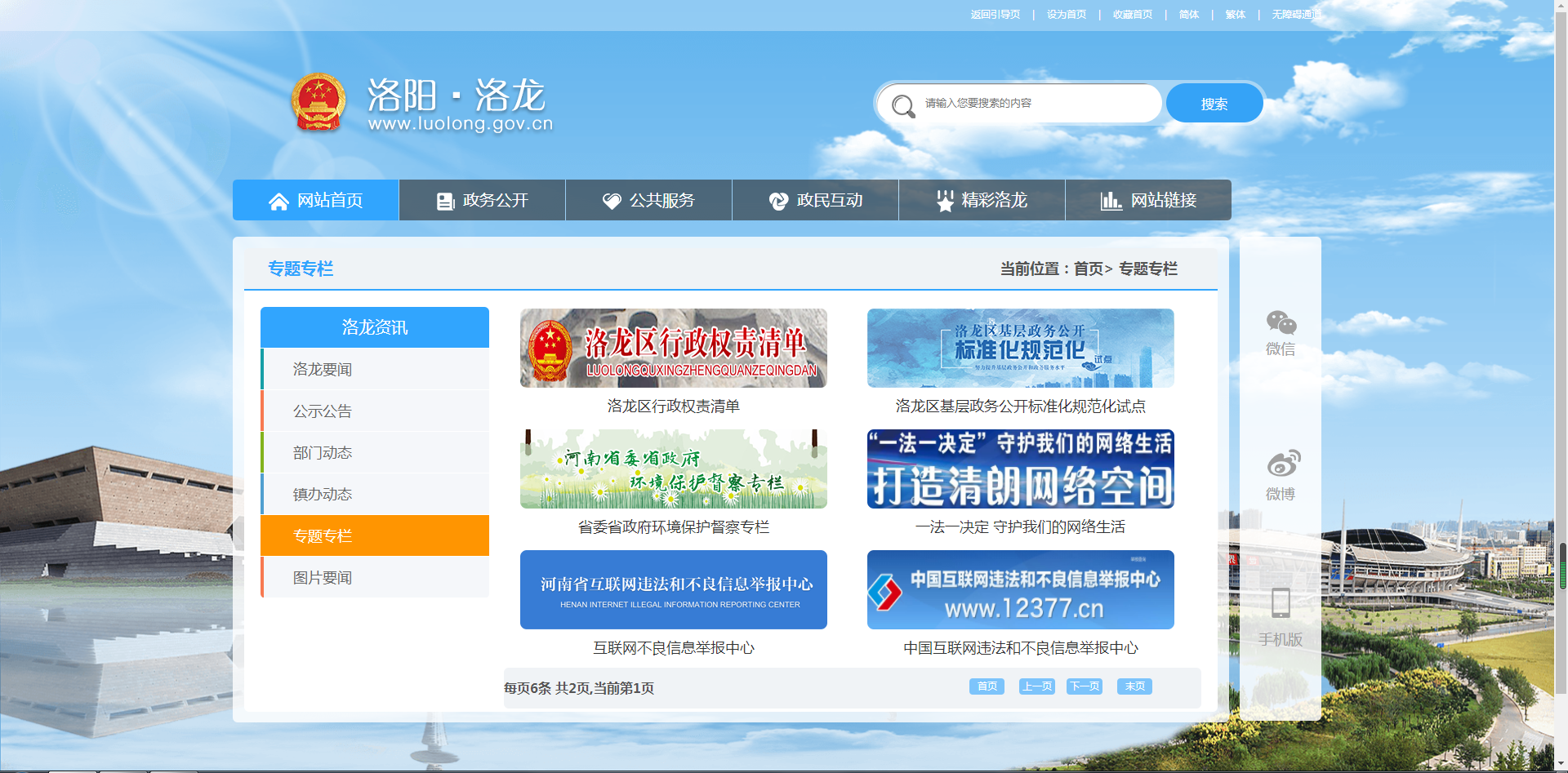The image size is (1568, 773).
Task: Click caption 互联网不良信息举报中心
Action: tap(674, 647)
